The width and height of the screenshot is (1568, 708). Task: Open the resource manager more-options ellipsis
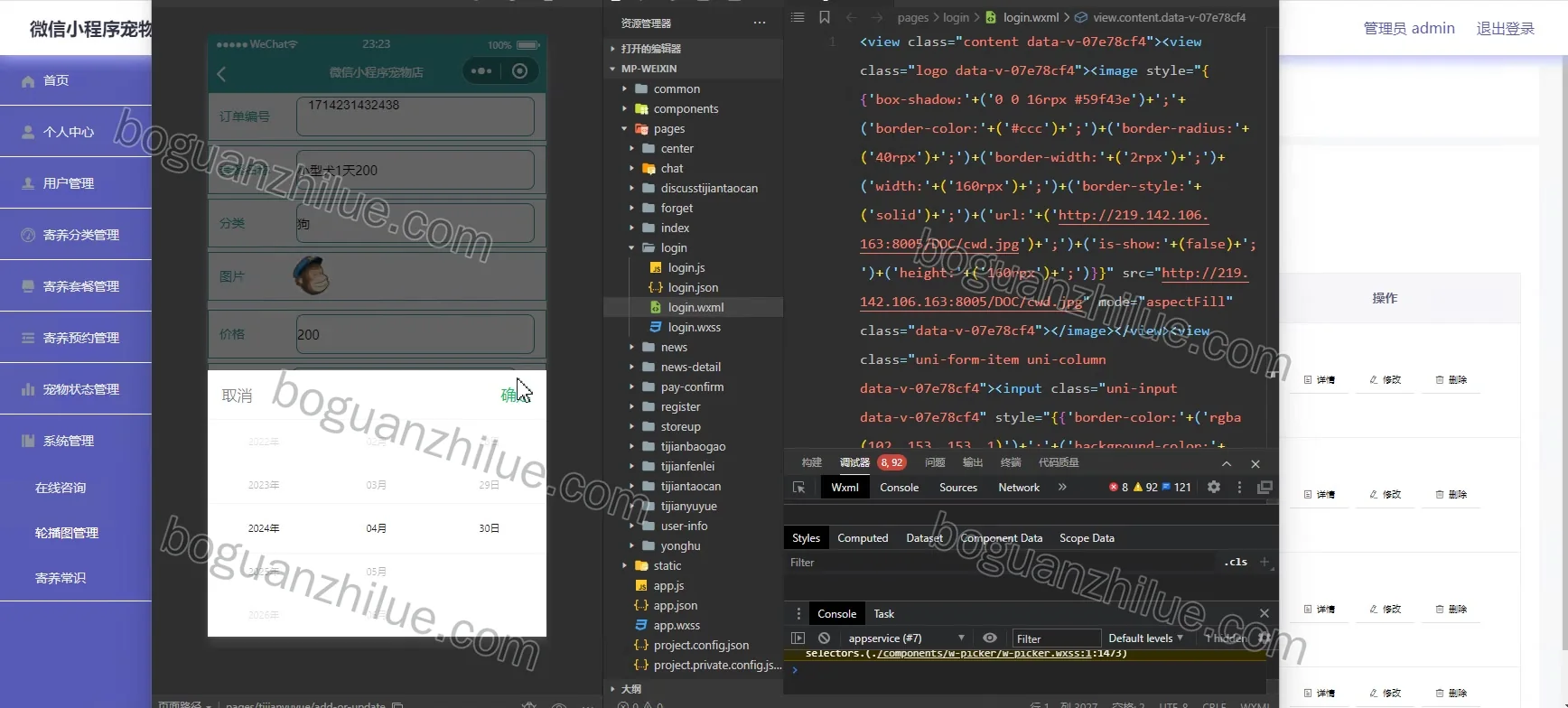point(760,23)
